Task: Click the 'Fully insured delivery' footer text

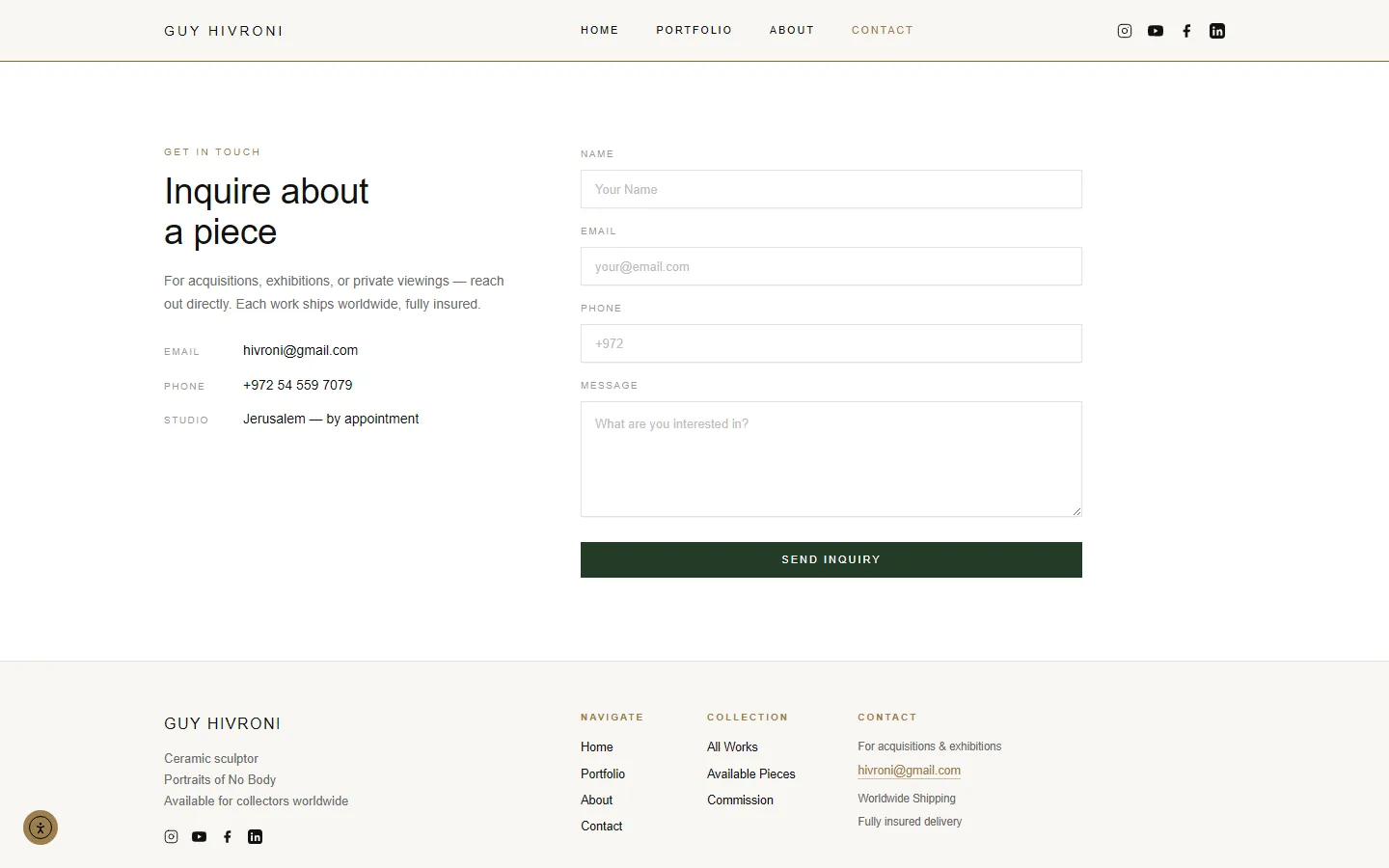Action: 910,822
